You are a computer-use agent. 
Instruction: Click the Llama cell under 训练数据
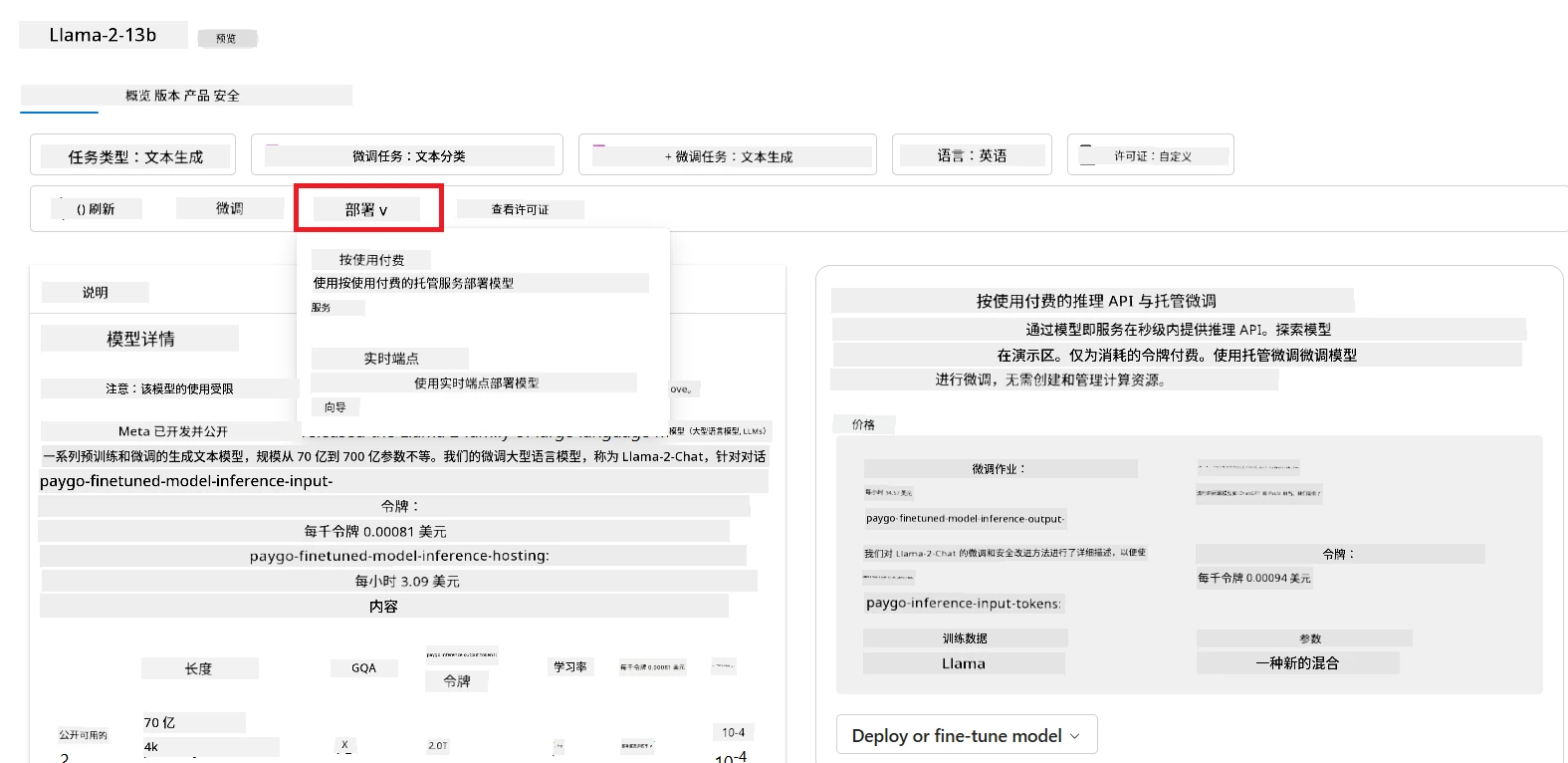(964, 663)
